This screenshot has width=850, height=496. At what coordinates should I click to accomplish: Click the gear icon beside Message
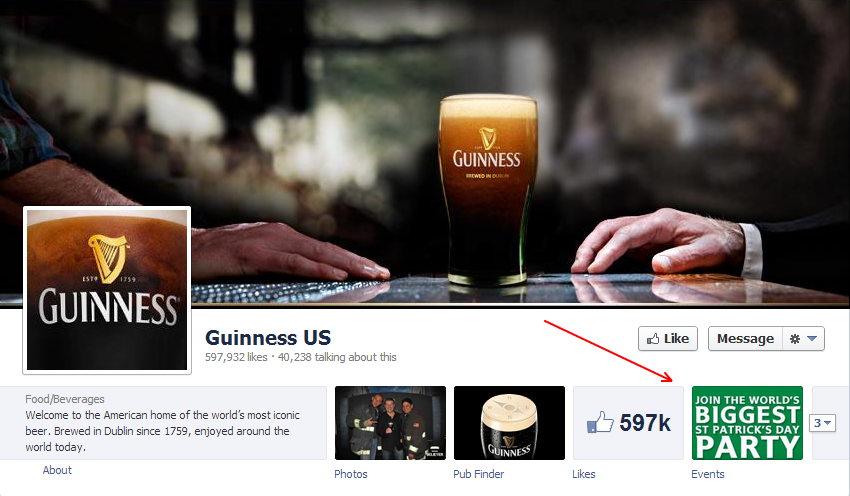tap(795, 339)
